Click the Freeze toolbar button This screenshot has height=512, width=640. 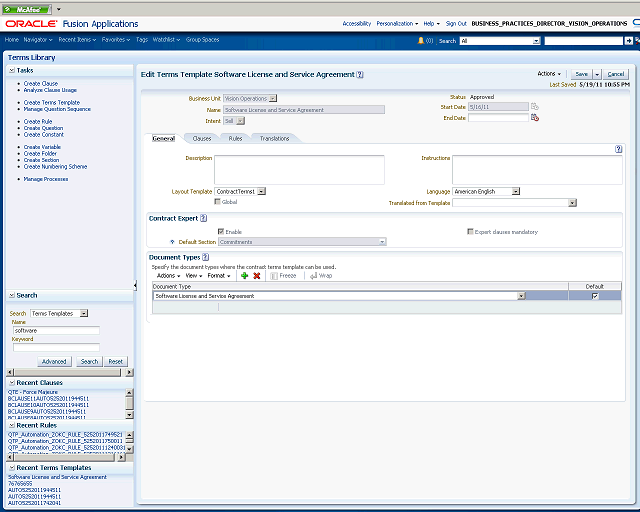pos(283,276)
